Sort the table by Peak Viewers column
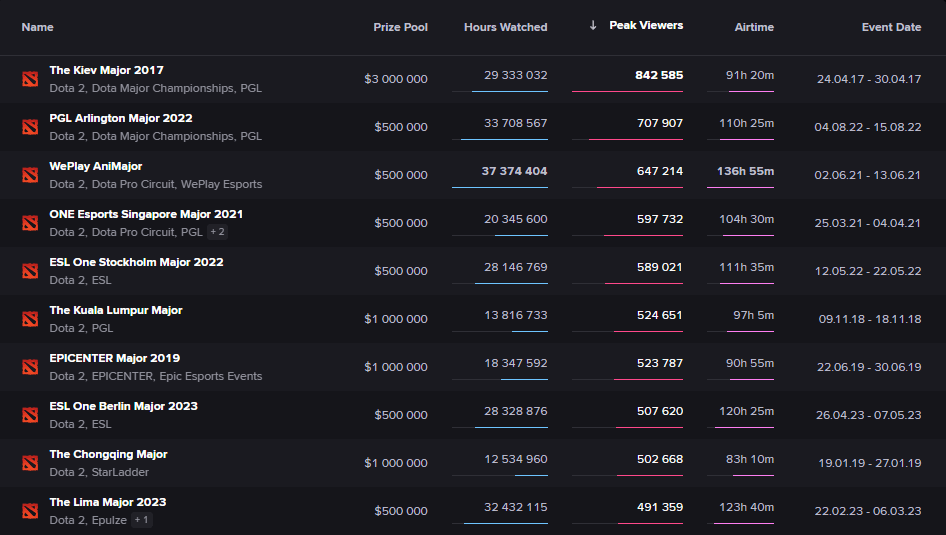Image resolution: width=946 pixels, height=535 pixels. 645,26
